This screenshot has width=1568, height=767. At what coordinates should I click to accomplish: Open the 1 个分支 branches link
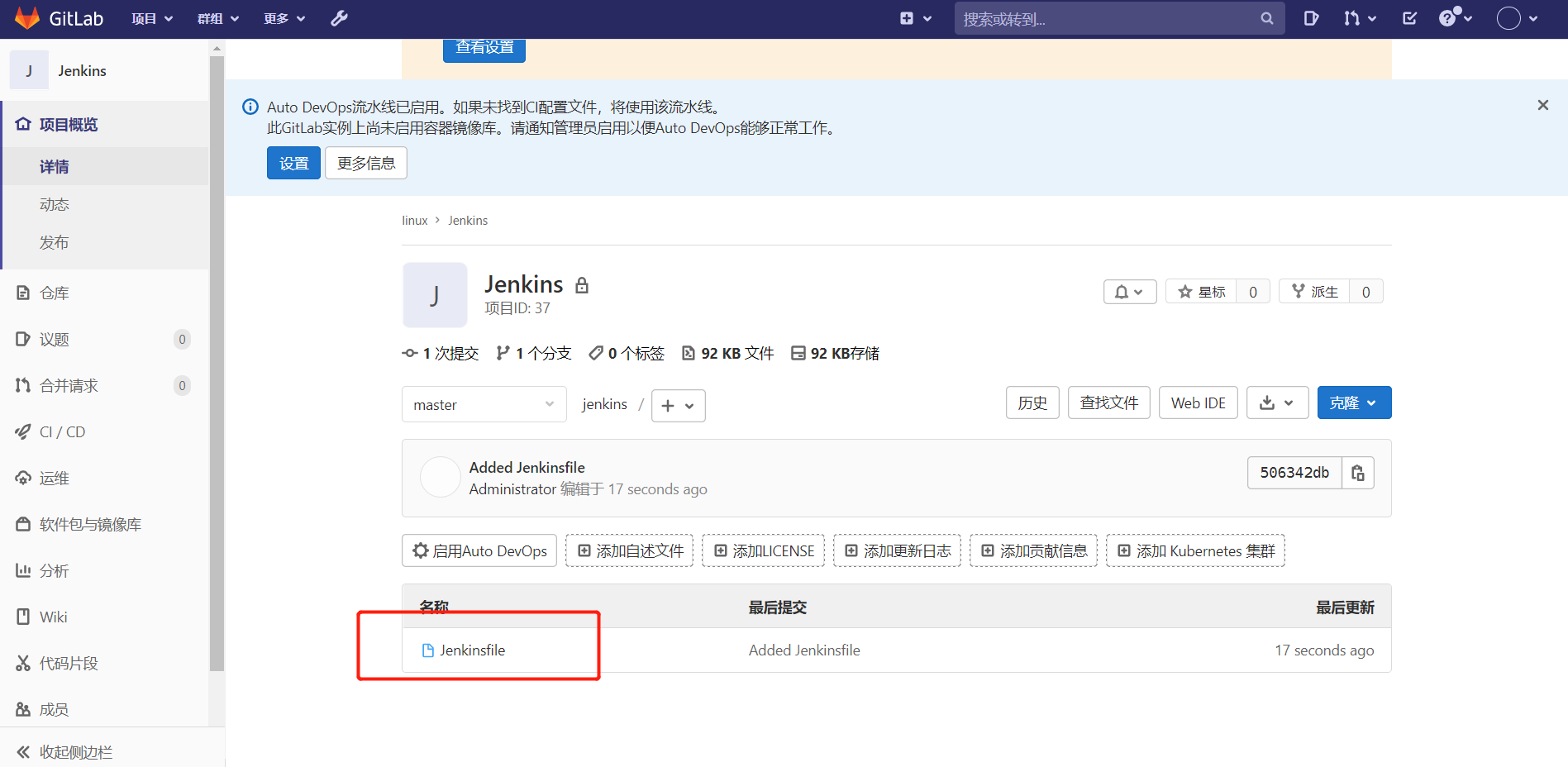click(533, 354)
